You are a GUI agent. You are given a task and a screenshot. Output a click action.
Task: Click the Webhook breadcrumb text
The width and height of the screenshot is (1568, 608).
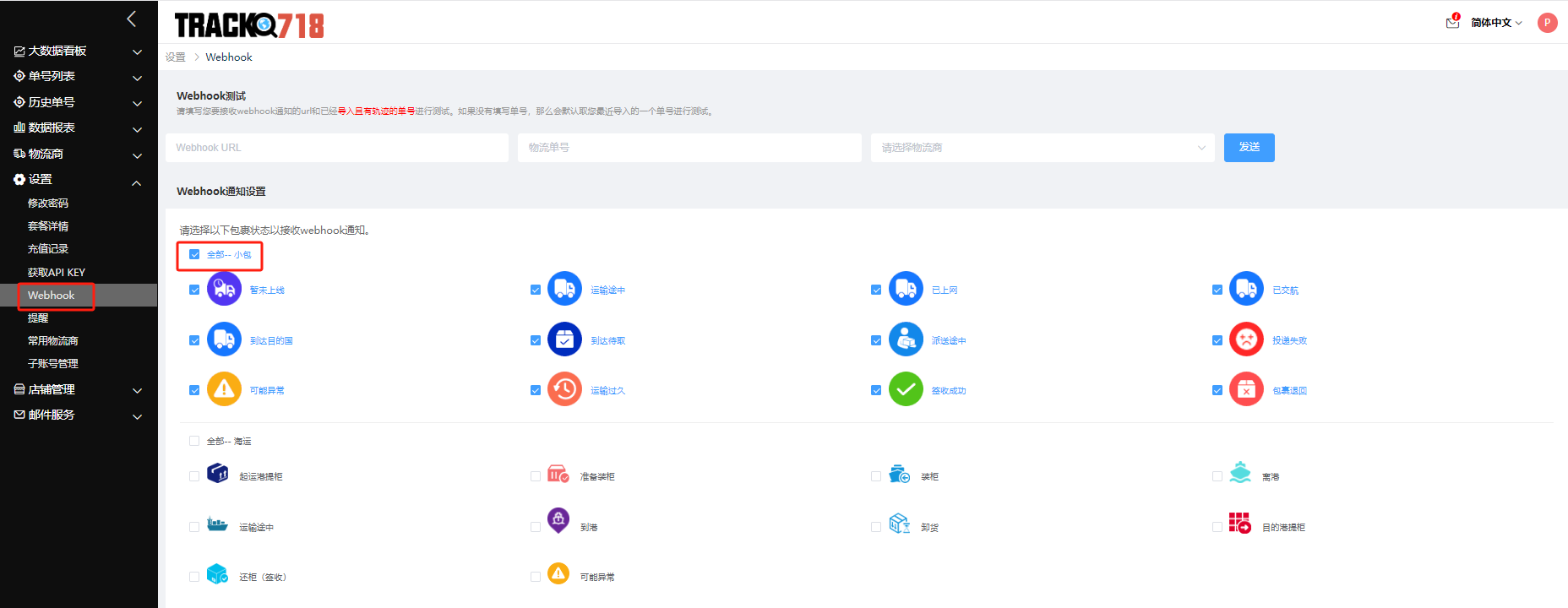click(229, 57)
